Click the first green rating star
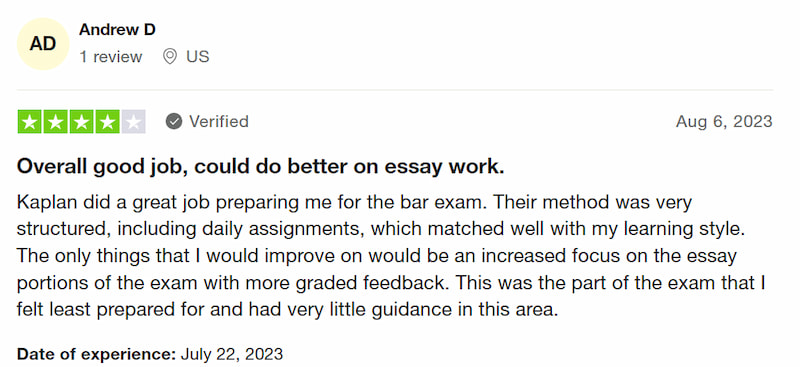800x367 pixels. pos(30,121)
